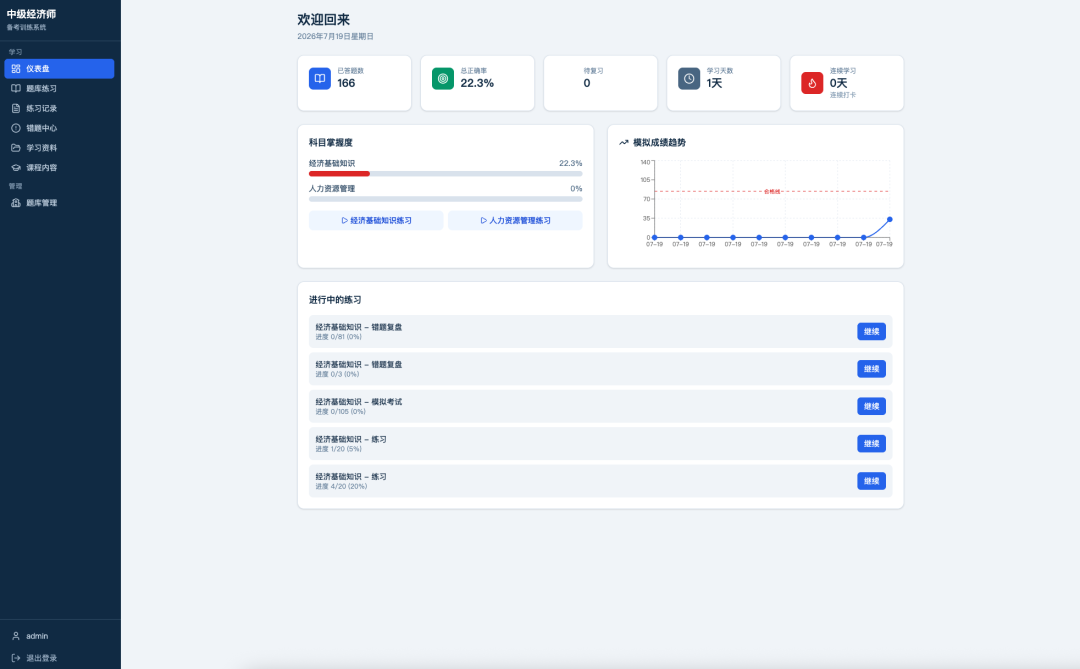
Task: Click the 学习天数 value 1天
Action: point(714,83)
